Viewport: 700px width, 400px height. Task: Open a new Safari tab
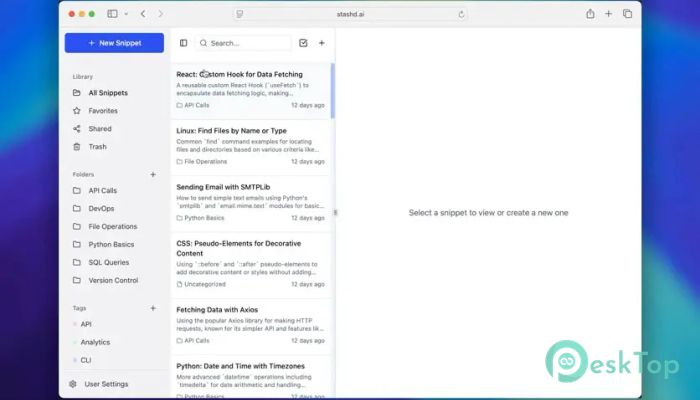coord(608,14)
